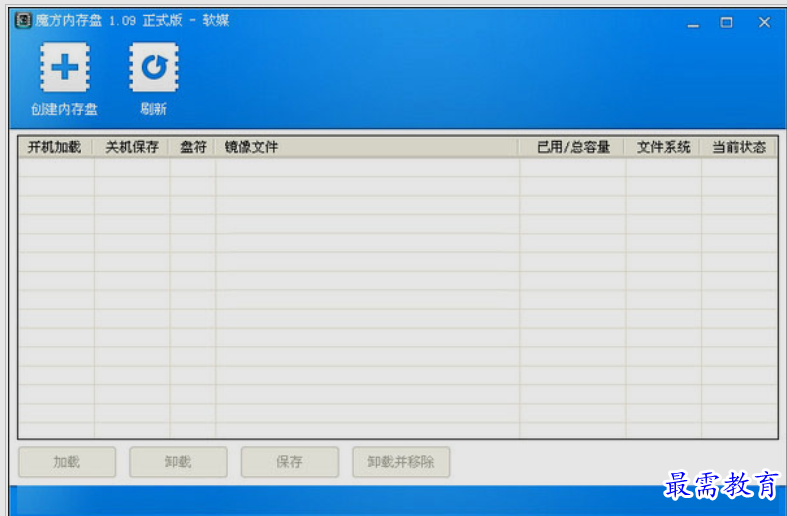The image size is (787, 516).
Task: Click the 刷新 refresh icon
Action: tap(154, 67)
